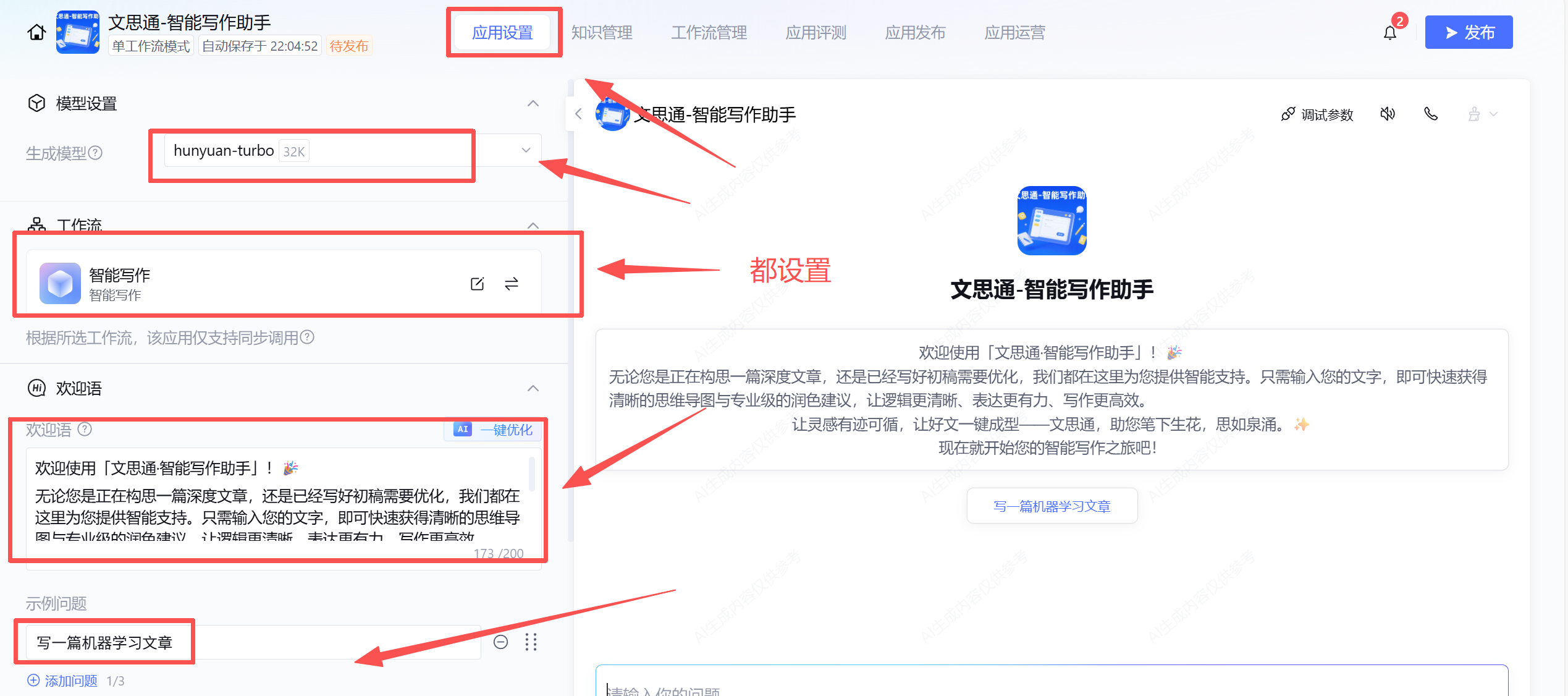This screenshot has height=696, width=1568.
Task: Switch to 应用评测 tab
Action: point(816,33)
